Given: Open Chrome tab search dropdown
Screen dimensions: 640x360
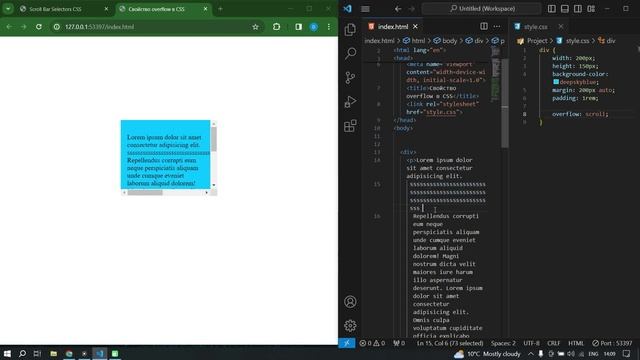Looking at the screenshot, I should [8, 9].
